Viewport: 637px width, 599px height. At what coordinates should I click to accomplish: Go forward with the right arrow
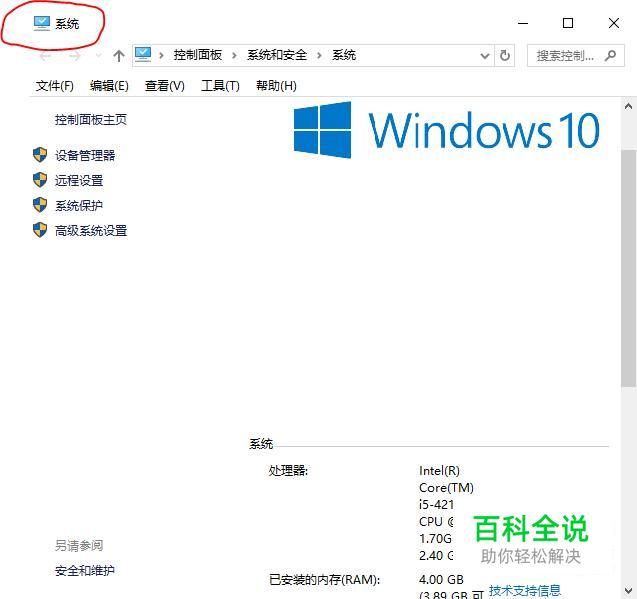(x=75, y=56)
